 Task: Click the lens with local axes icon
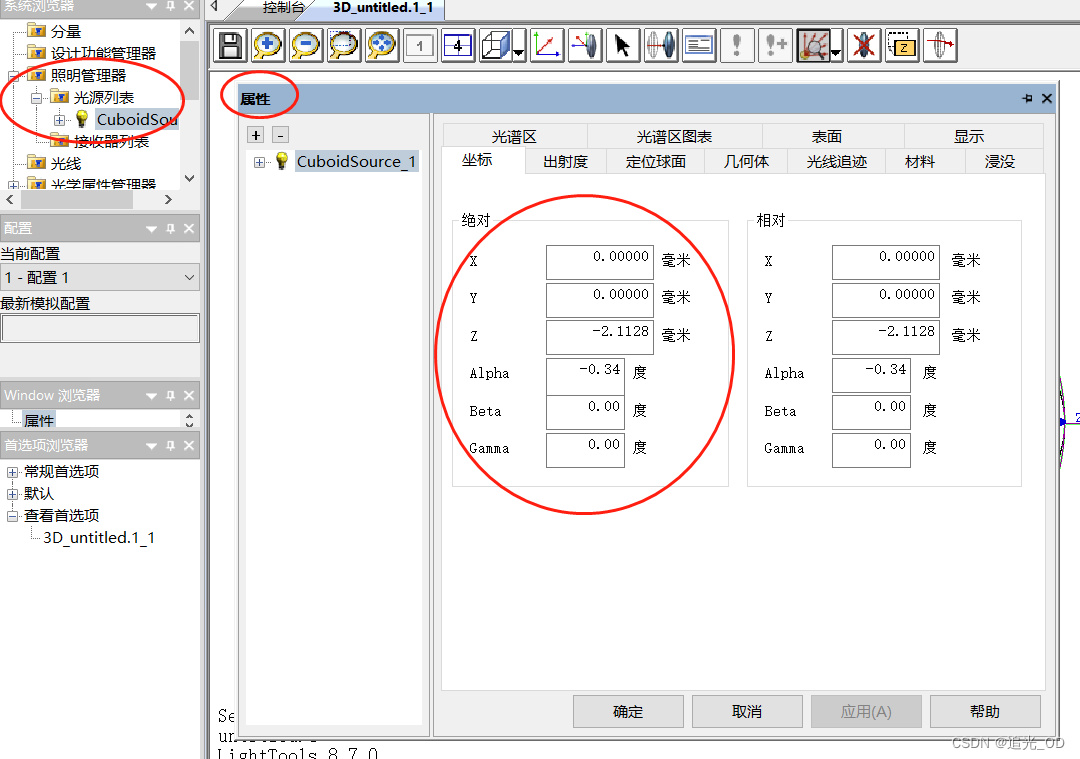click(585, 45)
